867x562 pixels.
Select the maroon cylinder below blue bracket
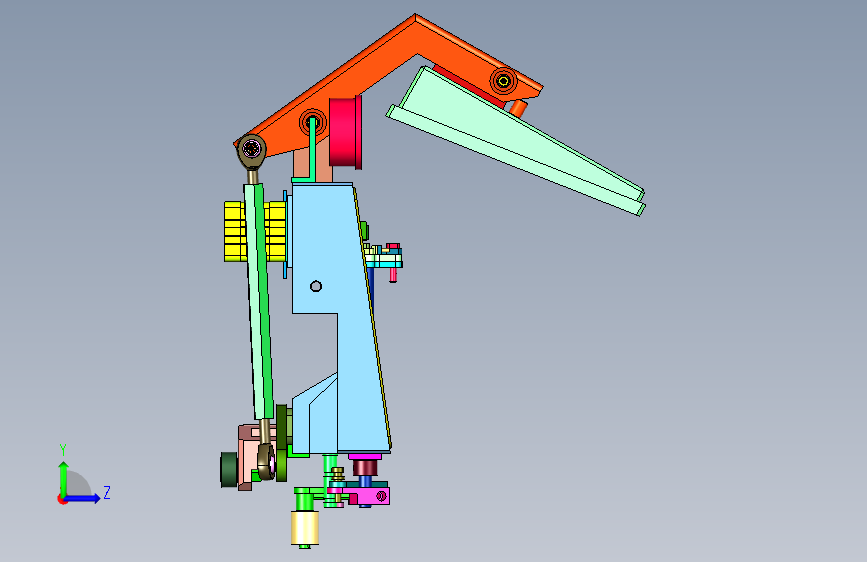coord(365,467)
